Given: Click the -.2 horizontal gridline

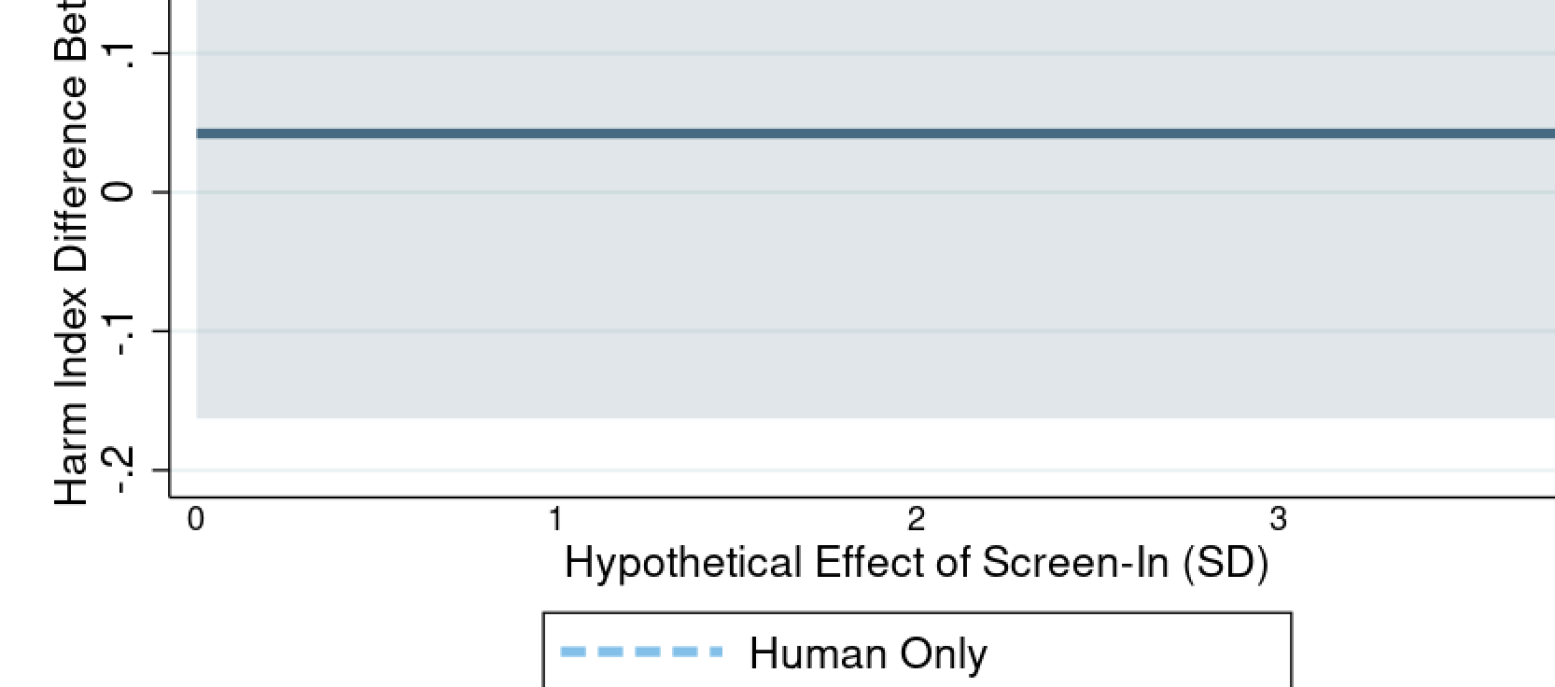Looking at the screenshot, I should tap(800, 469).
